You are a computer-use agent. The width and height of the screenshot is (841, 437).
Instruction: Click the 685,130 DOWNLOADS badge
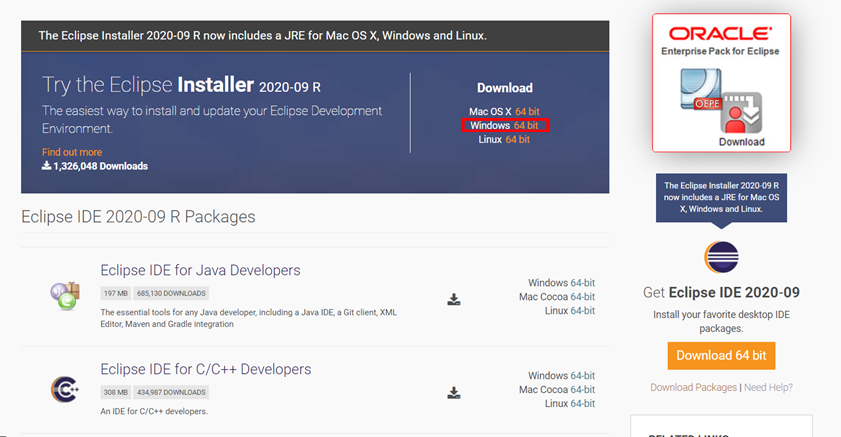pos(171,293)
